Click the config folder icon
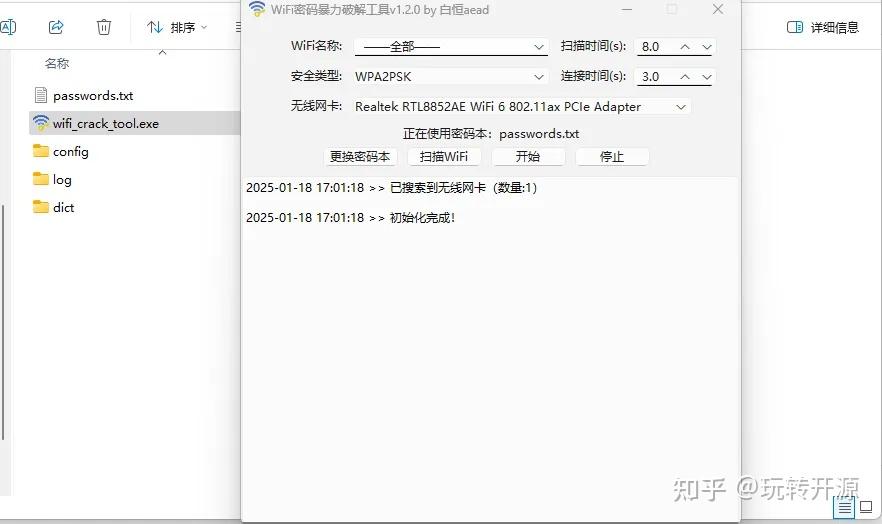Screen dimensions: 882x524 tap(40, 150)
